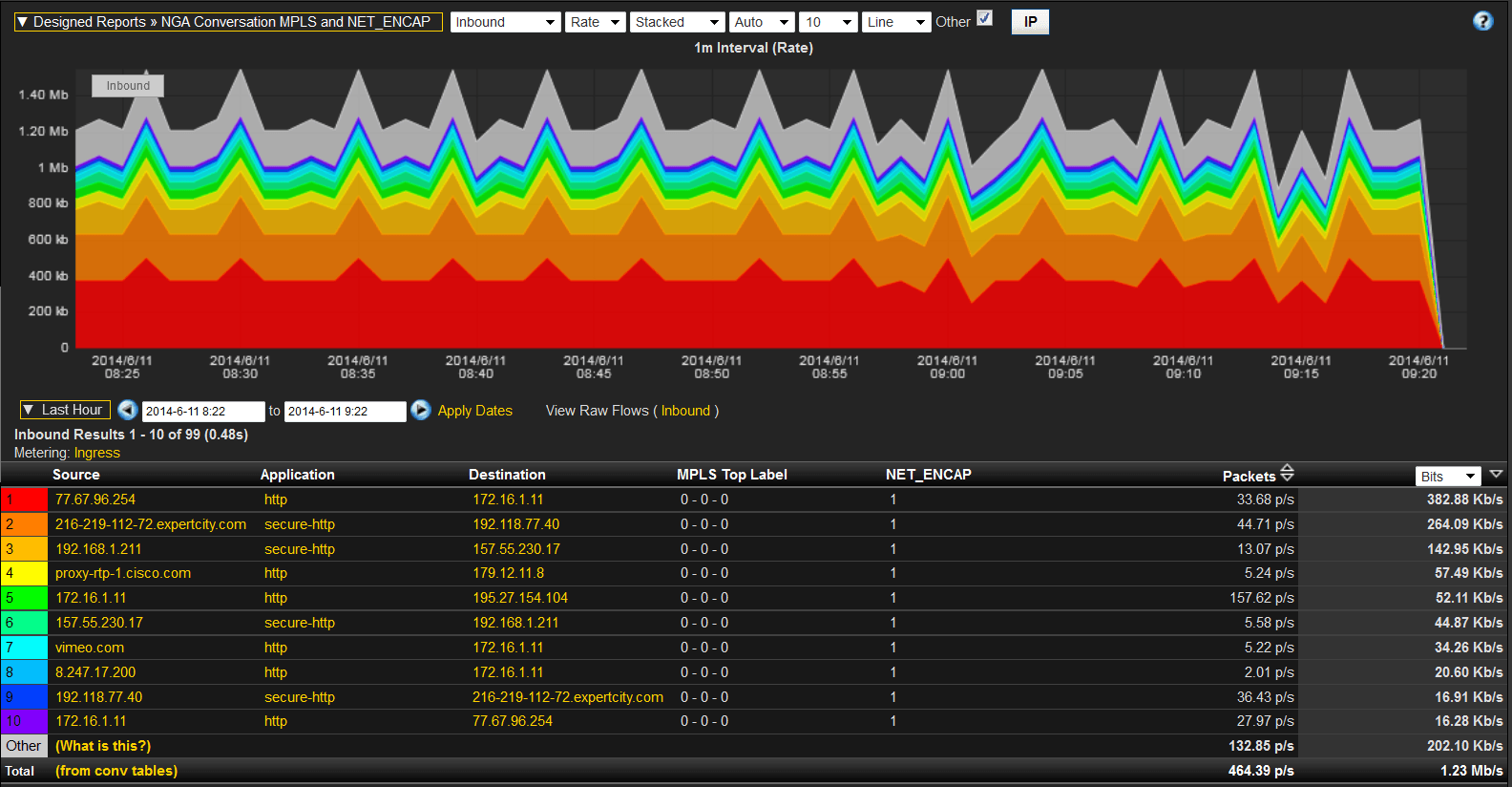Click Apply Dates link
The width and height of the screenshot is (1512, 787).
[x=475, y=411]
